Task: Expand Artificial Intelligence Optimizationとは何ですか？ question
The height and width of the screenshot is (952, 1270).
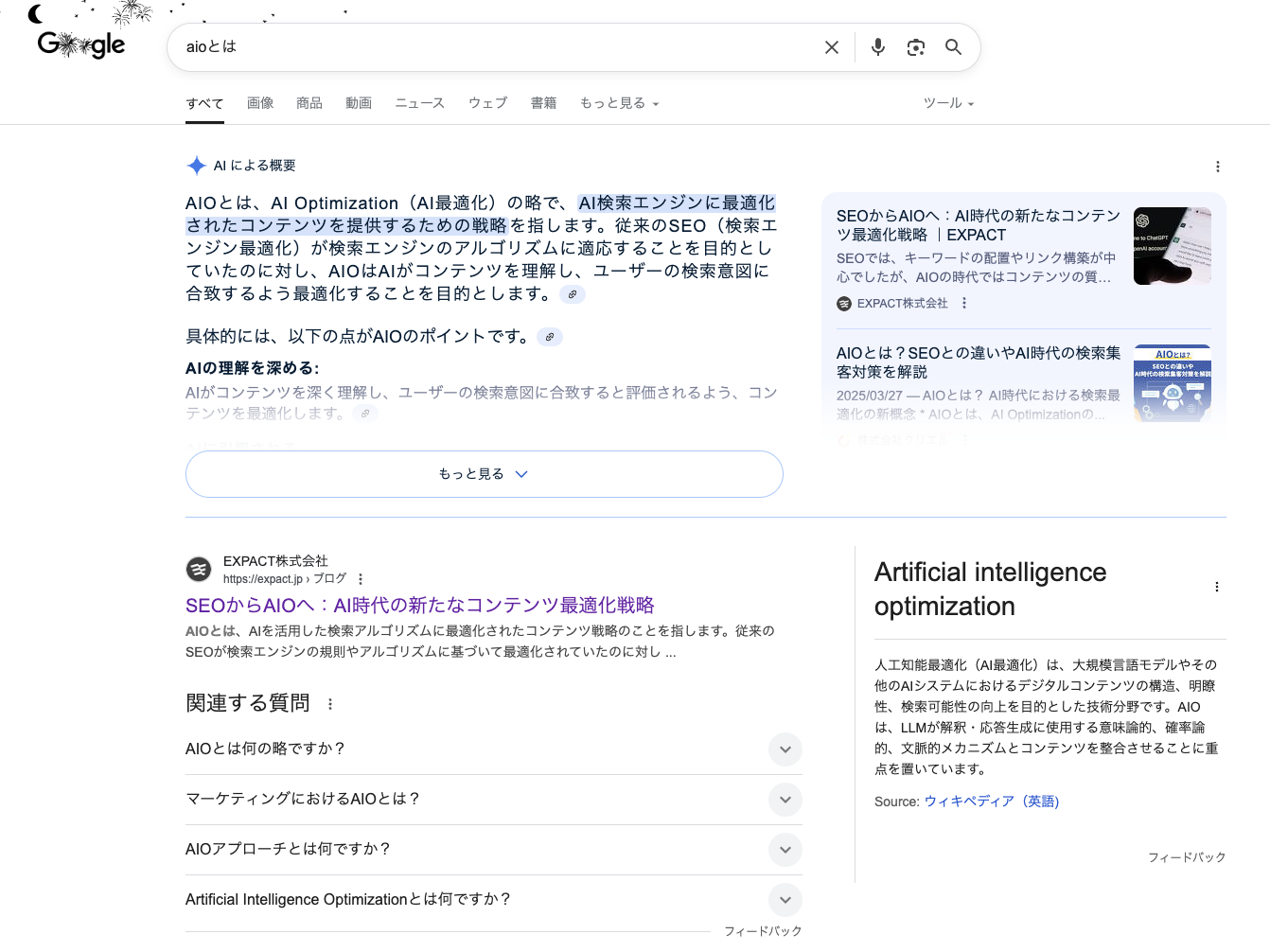Action: [x=493, y=900]
